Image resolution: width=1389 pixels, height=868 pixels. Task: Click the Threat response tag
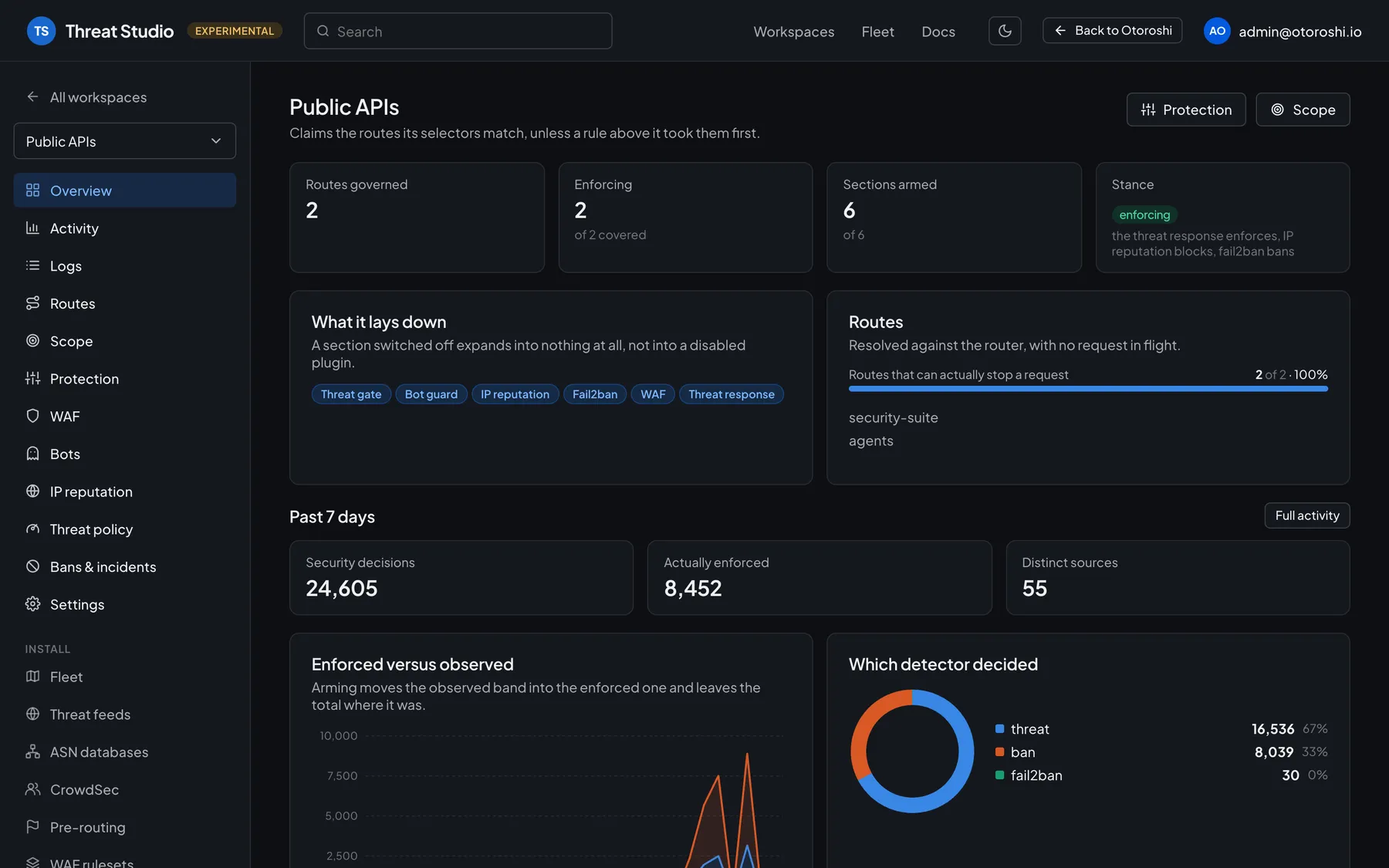click(732, 394)
